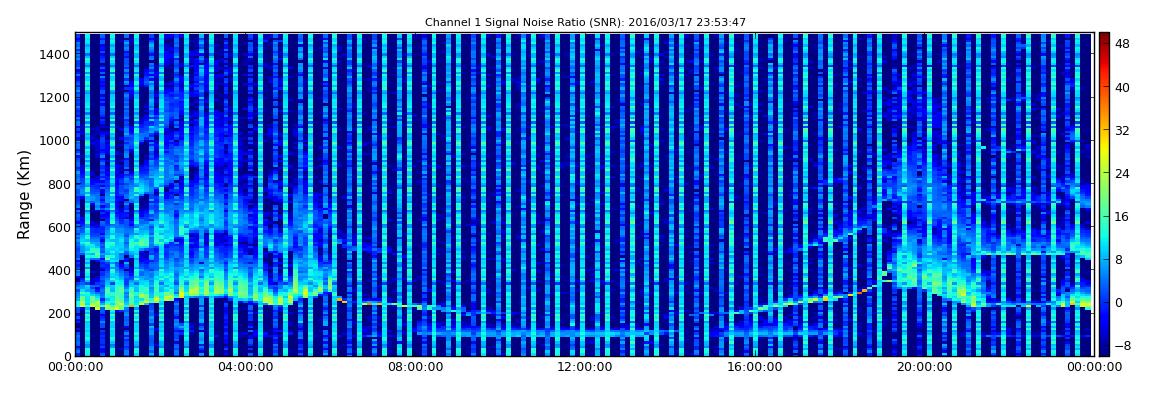Click the 12:00:00 time axis label
This screenshot has height=407, width=1150.
click(x=583, y=367)
